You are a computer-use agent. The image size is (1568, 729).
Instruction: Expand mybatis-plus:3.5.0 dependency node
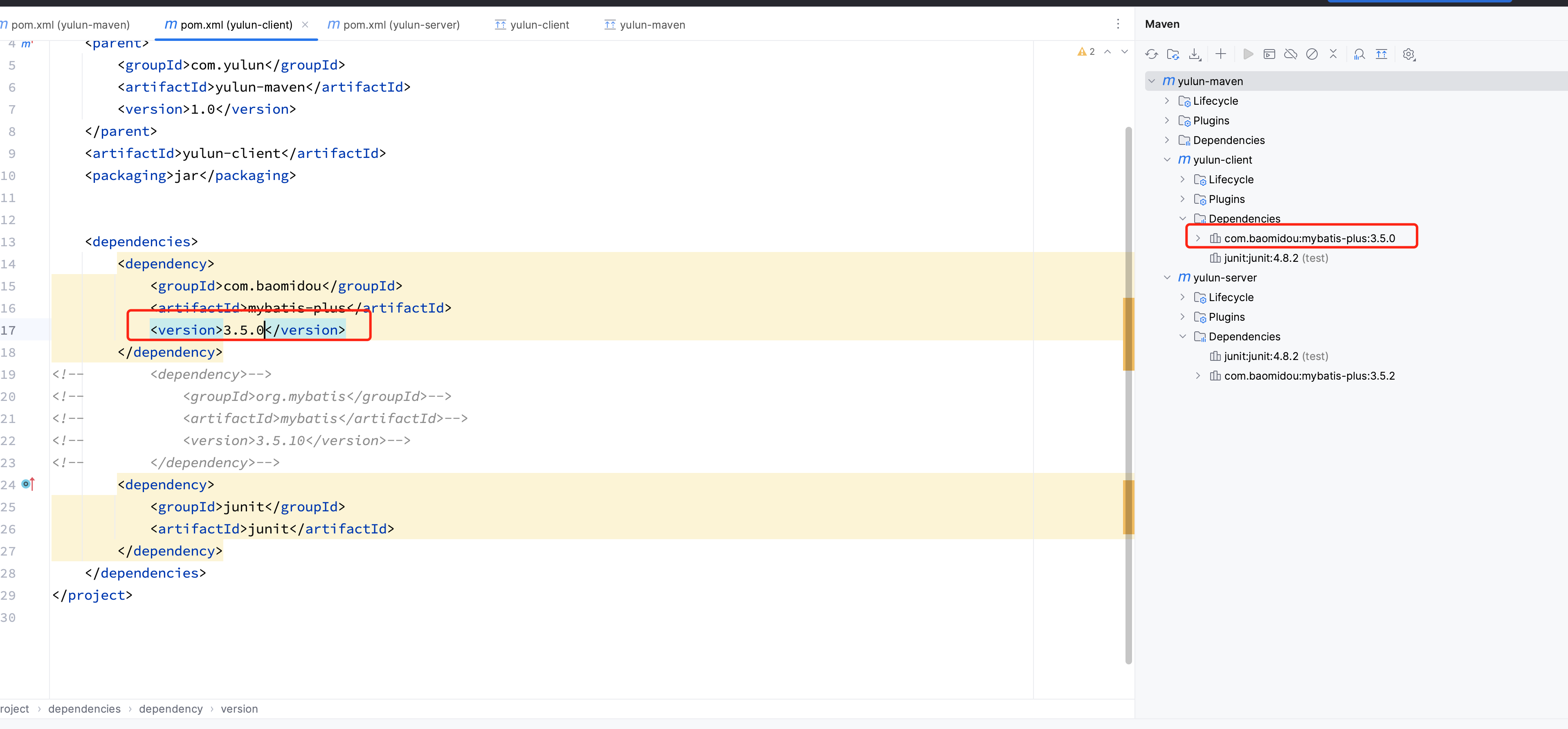pyautogui.click(x=1198, y=238)
